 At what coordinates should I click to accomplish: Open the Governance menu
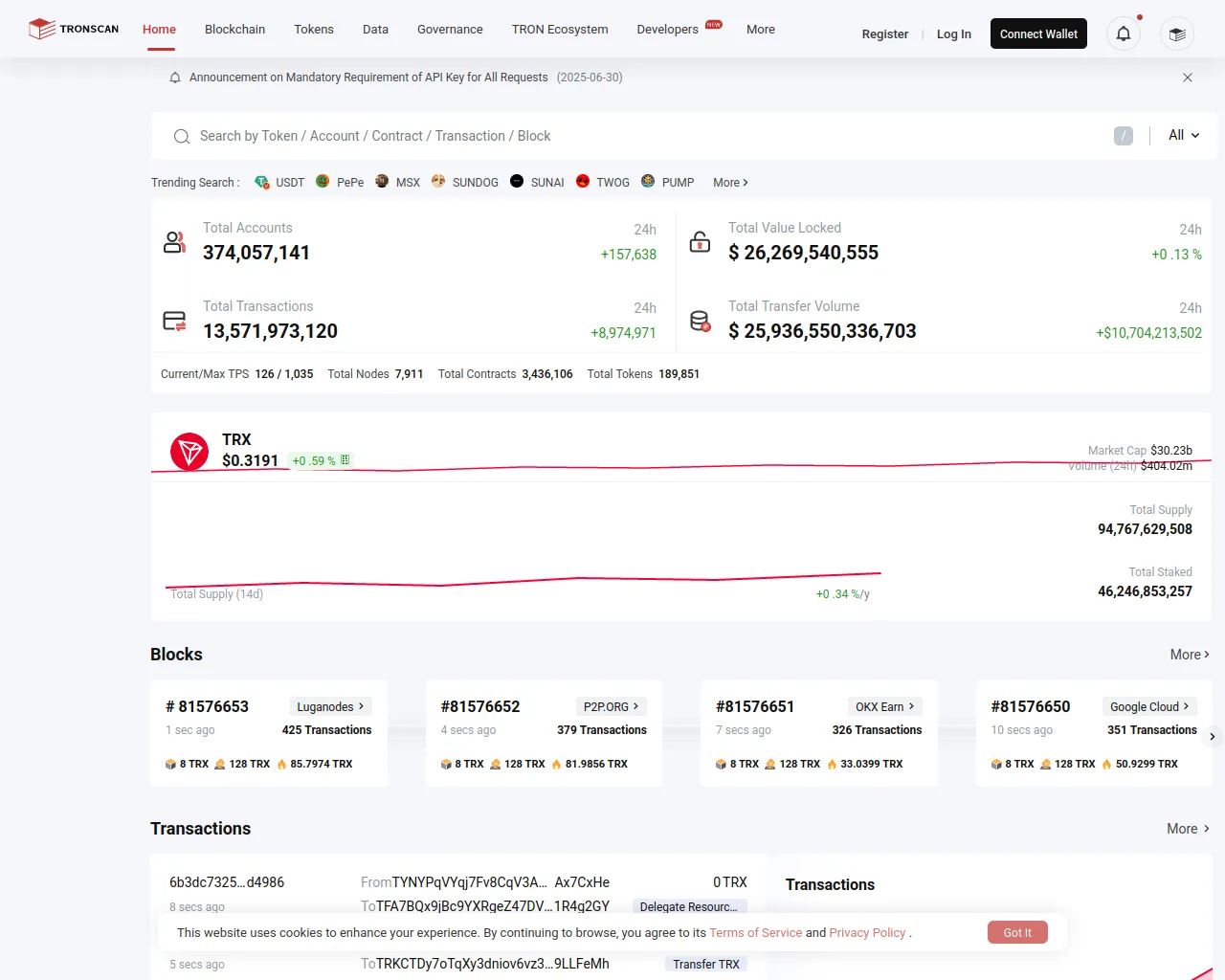pos(450,30)
